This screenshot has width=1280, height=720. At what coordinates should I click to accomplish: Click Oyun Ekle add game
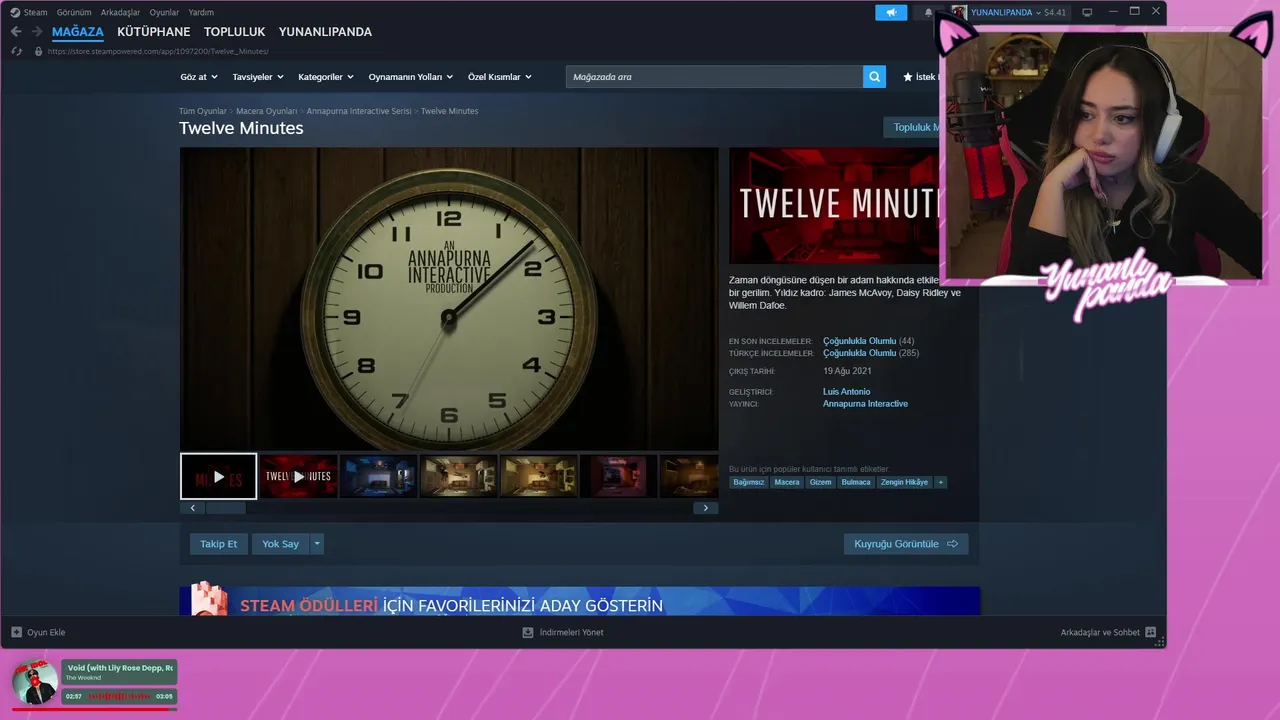(38, 632)
